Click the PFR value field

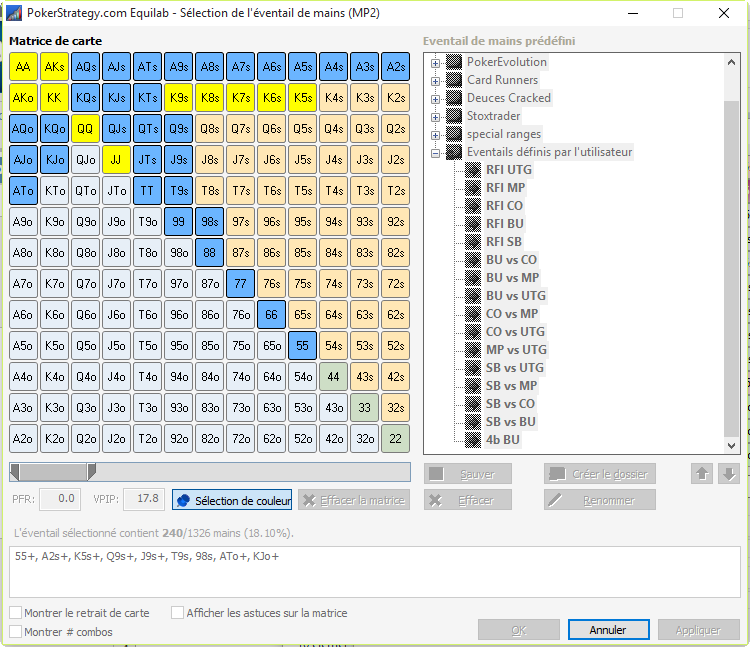pos(60,499)
